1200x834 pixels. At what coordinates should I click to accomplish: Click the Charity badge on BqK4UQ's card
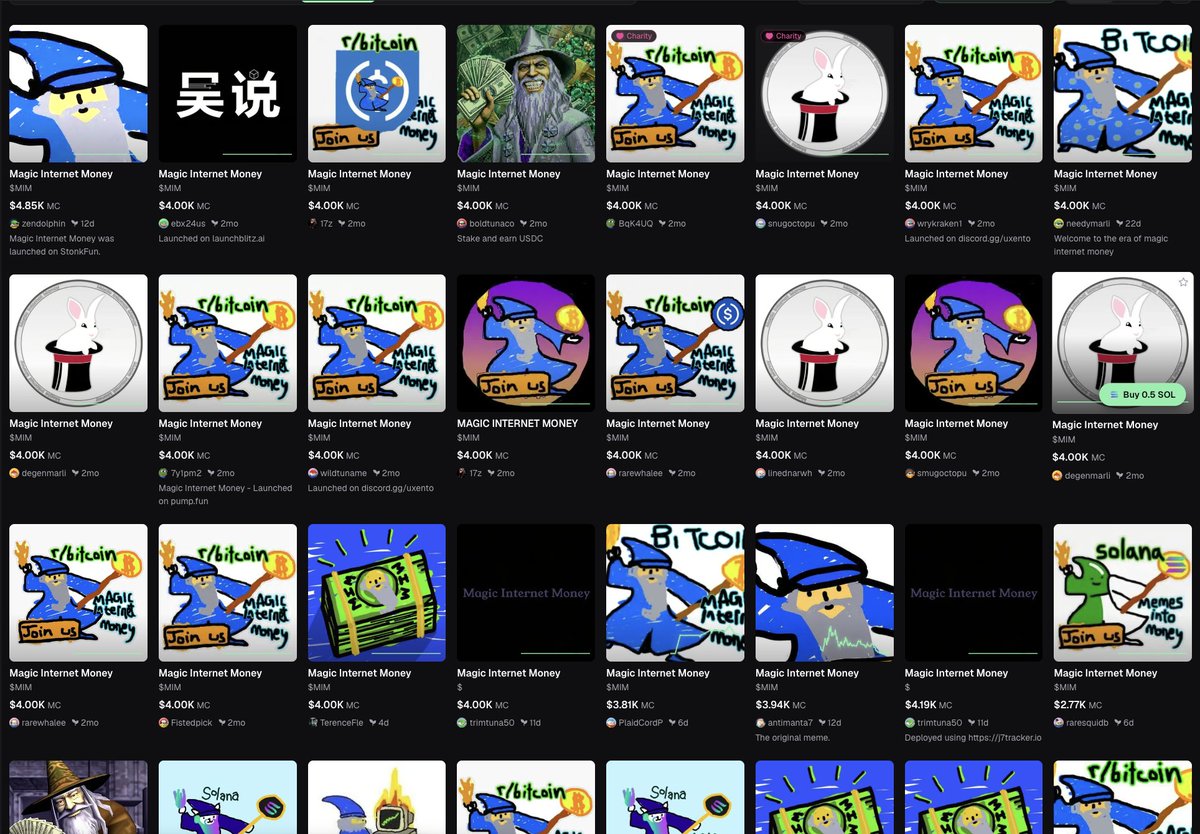pos(634,36)
